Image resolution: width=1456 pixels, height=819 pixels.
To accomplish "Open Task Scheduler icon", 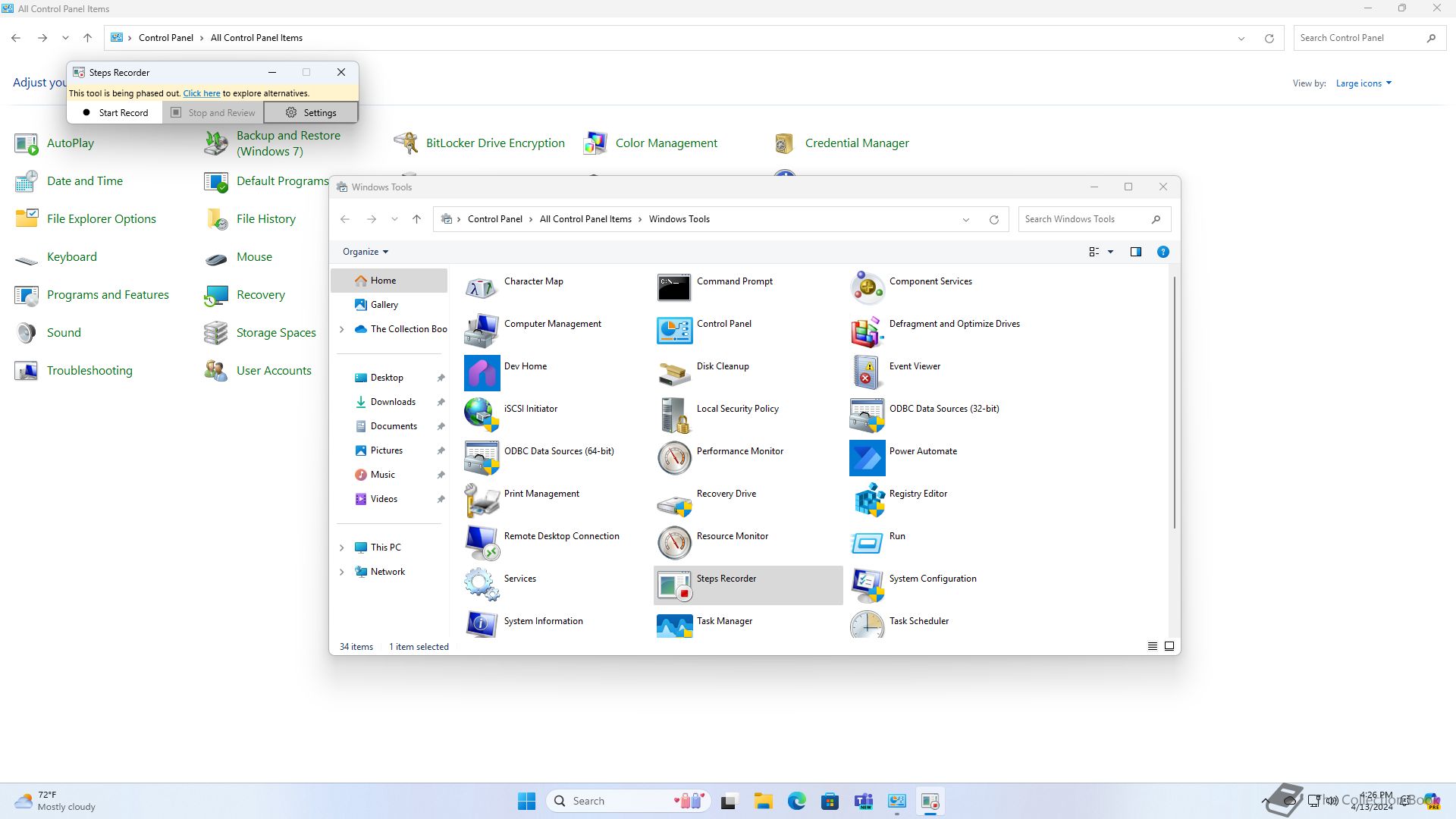I will (x=867, y=625).
